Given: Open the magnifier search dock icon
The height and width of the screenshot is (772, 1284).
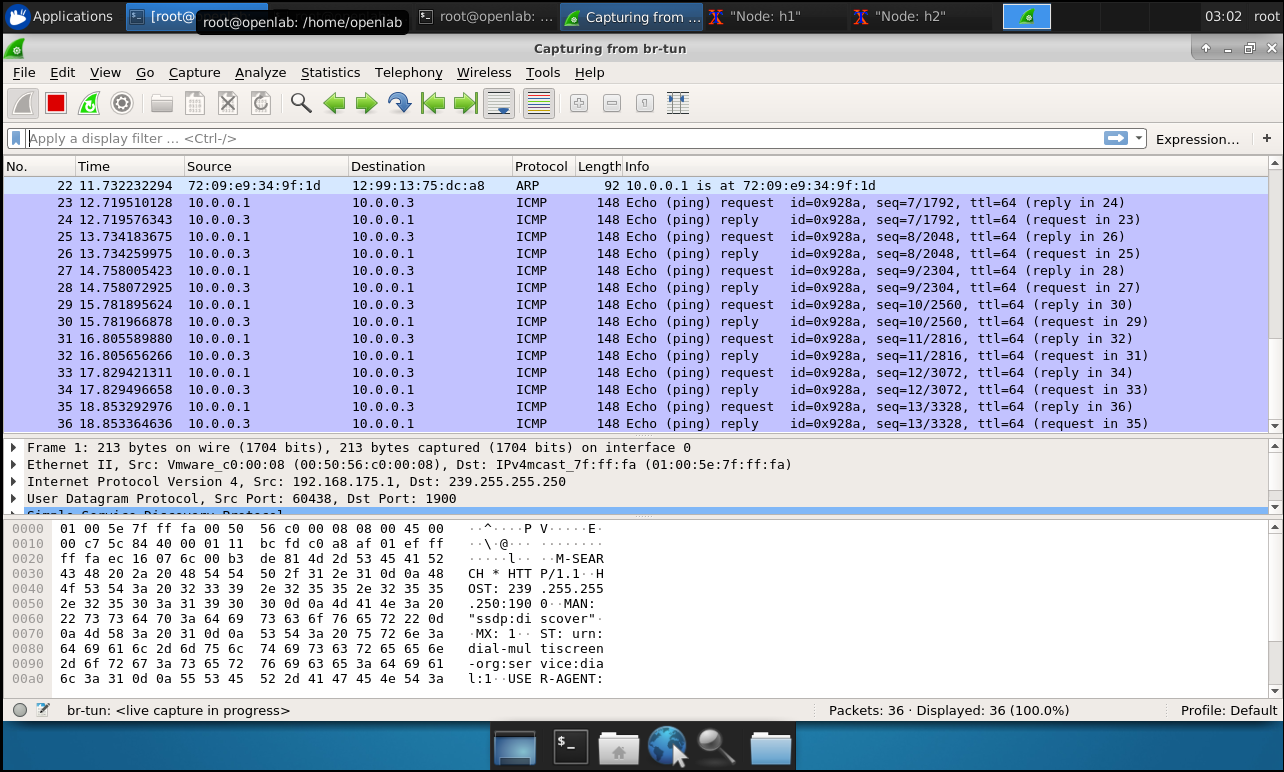Looking at the screenshot, I should tap(717, 746).
